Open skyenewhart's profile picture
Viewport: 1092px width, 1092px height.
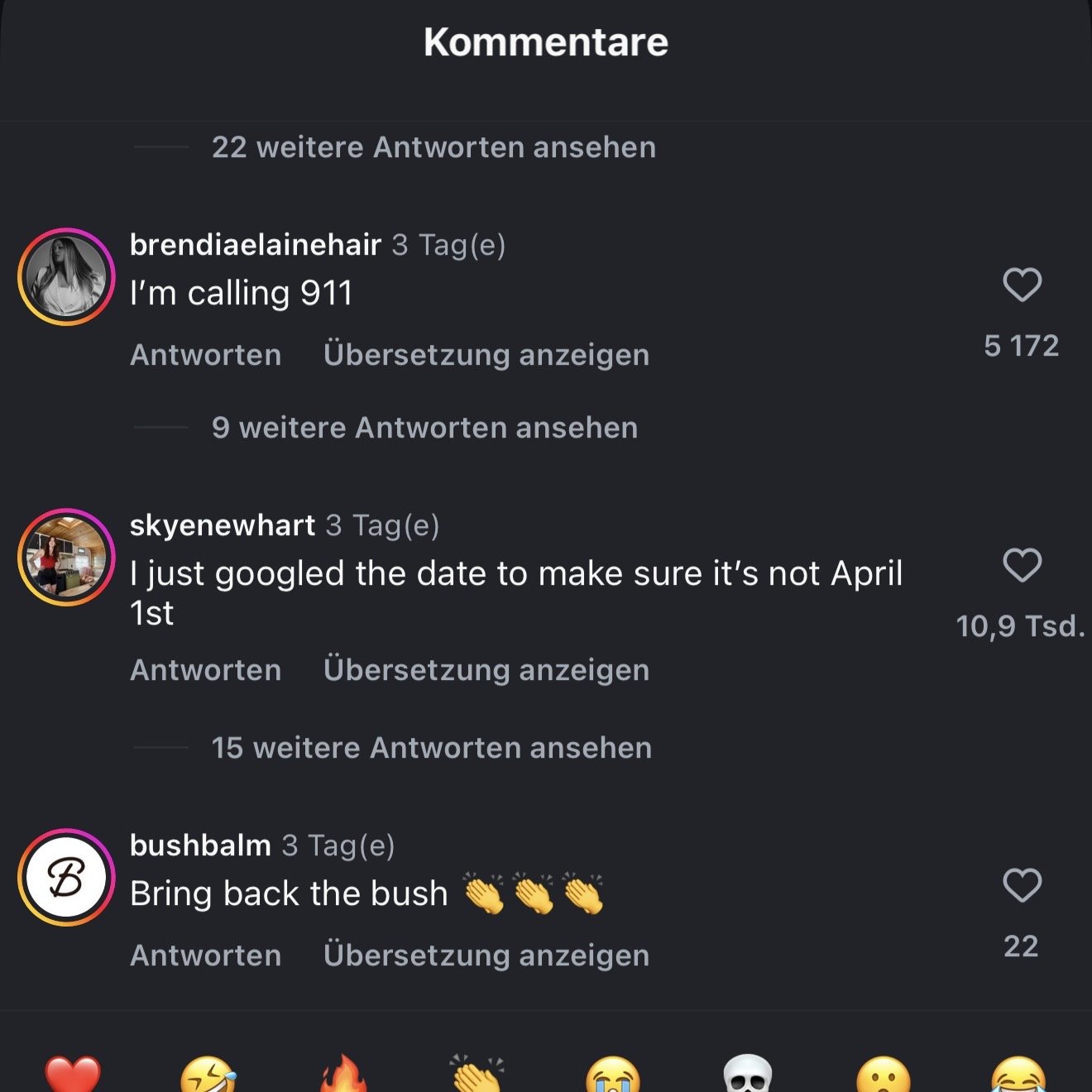coord(66,558)
